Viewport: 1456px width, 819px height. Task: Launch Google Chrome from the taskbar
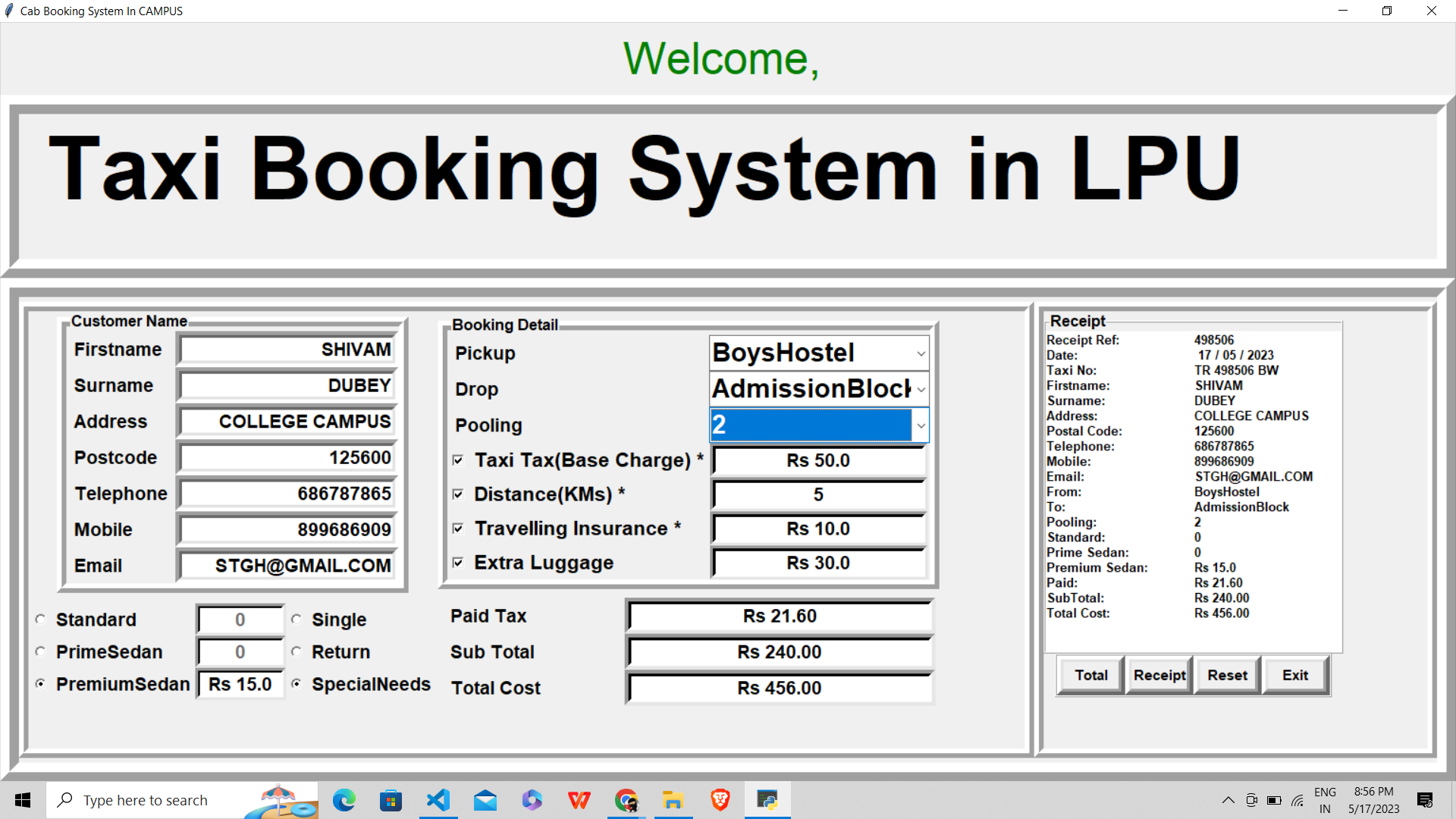point(626,800)
